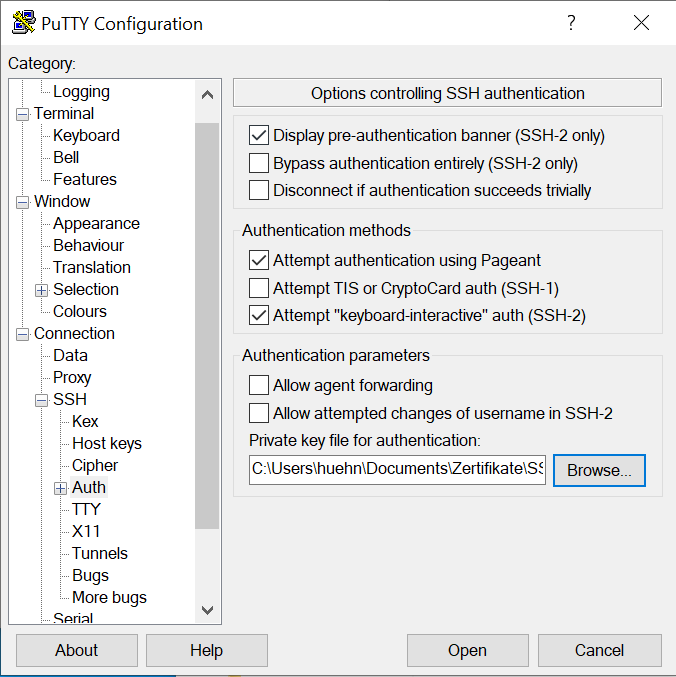The width and height of the screenshot is (676, 677).
Task: Select Tunnels in category tree
Action: coord(100,553)
